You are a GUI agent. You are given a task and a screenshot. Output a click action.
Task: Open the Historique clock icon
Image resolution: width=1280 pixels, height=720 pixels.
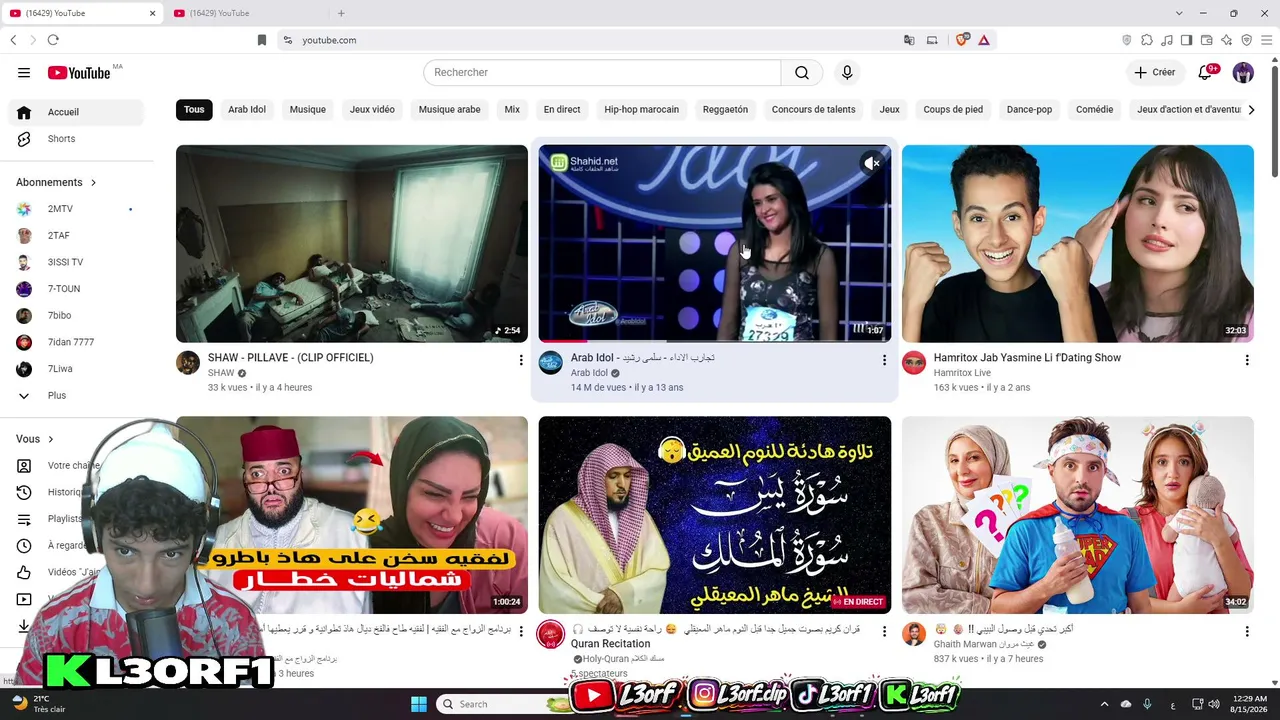click(x=24, y=492)
